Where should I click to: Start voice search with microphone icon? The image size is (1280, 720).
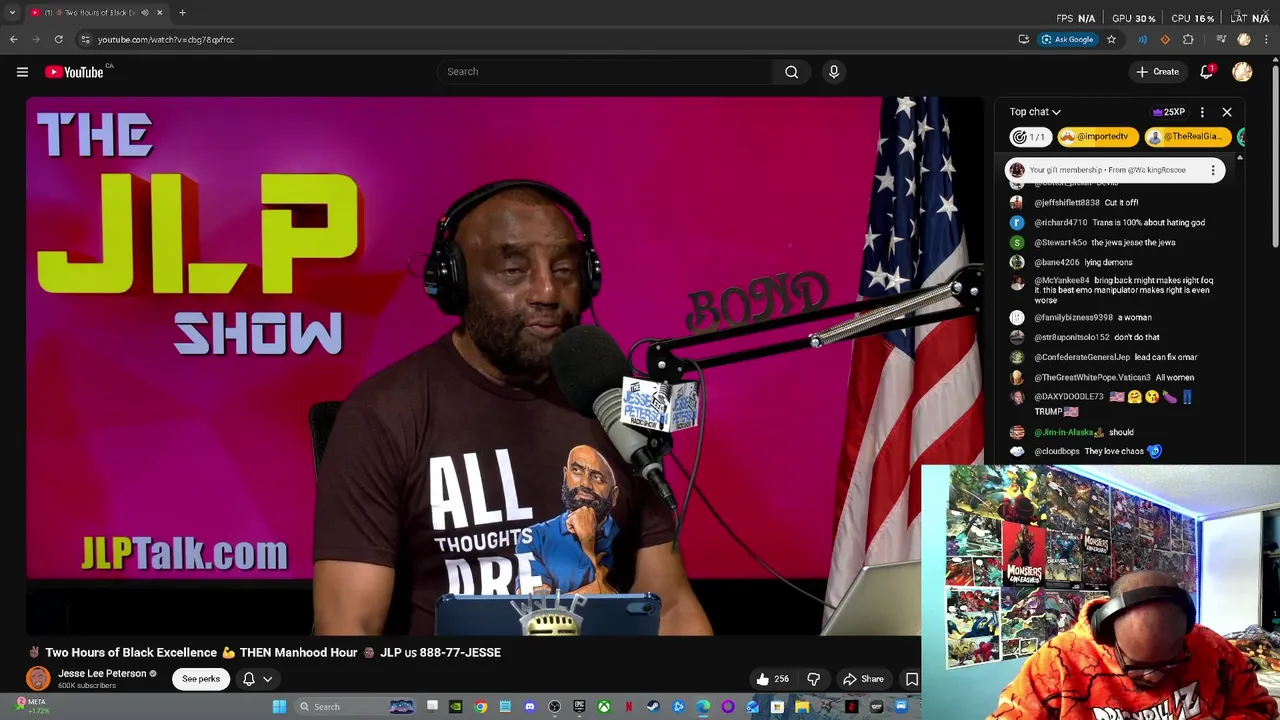click(x=834, y=71)
